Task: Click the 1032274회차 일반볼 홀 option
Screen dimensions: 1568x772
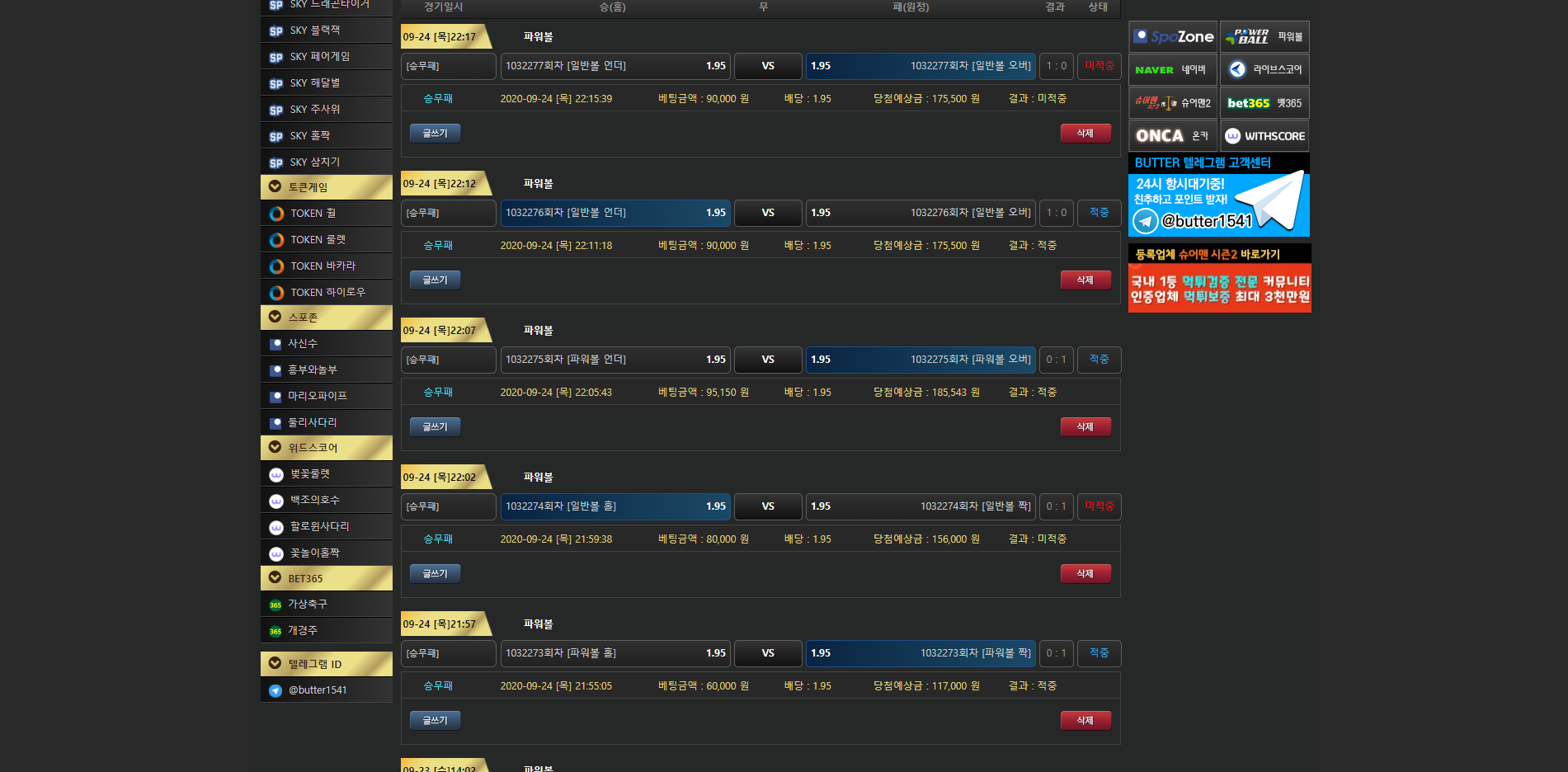Action: coord(614,506)
